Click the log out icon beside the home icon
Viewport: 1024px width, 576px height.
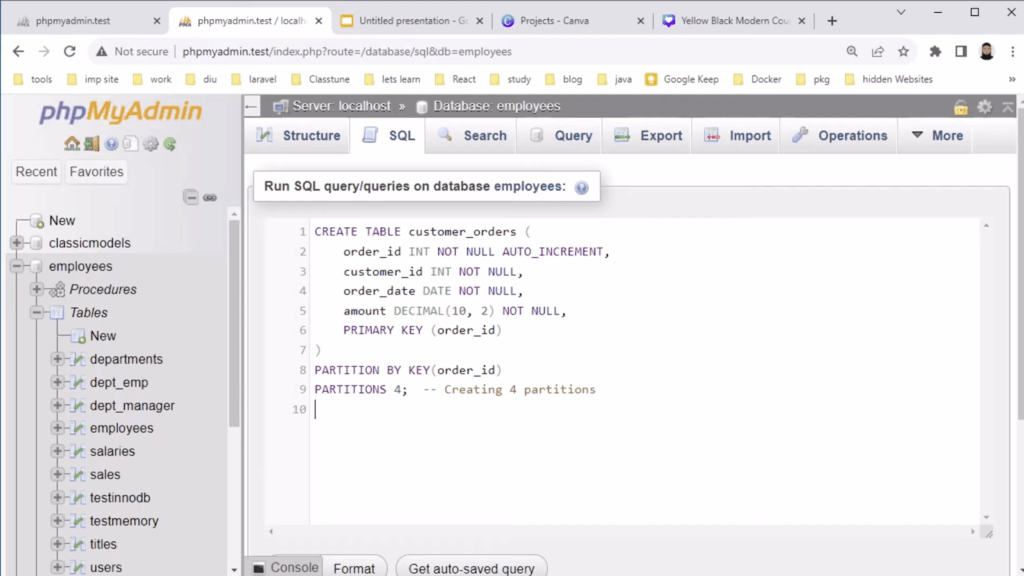click(91, 144)
